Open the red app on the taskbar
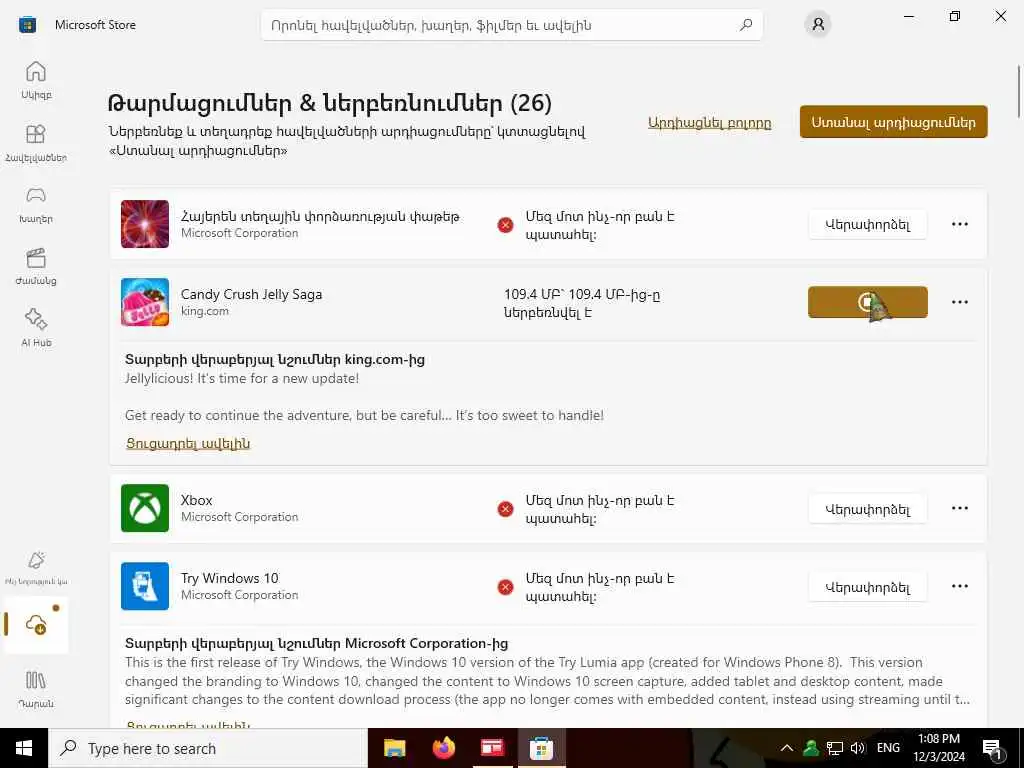Screen dimensions: 1024x768 pos(492,748)
